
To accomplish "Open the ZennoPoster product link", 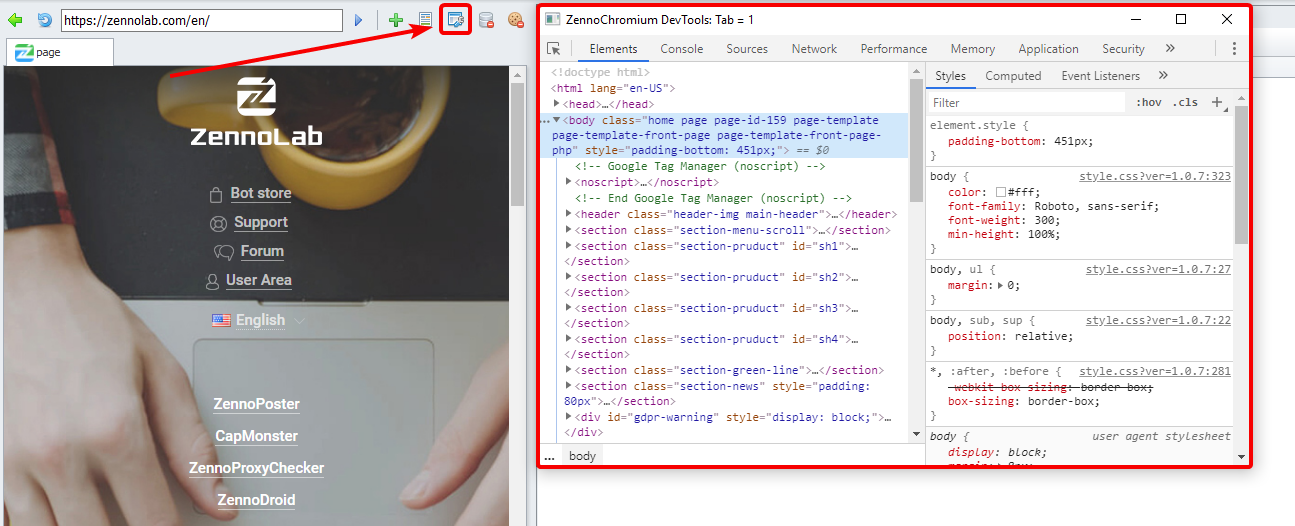I will click(x=256, y=405).
